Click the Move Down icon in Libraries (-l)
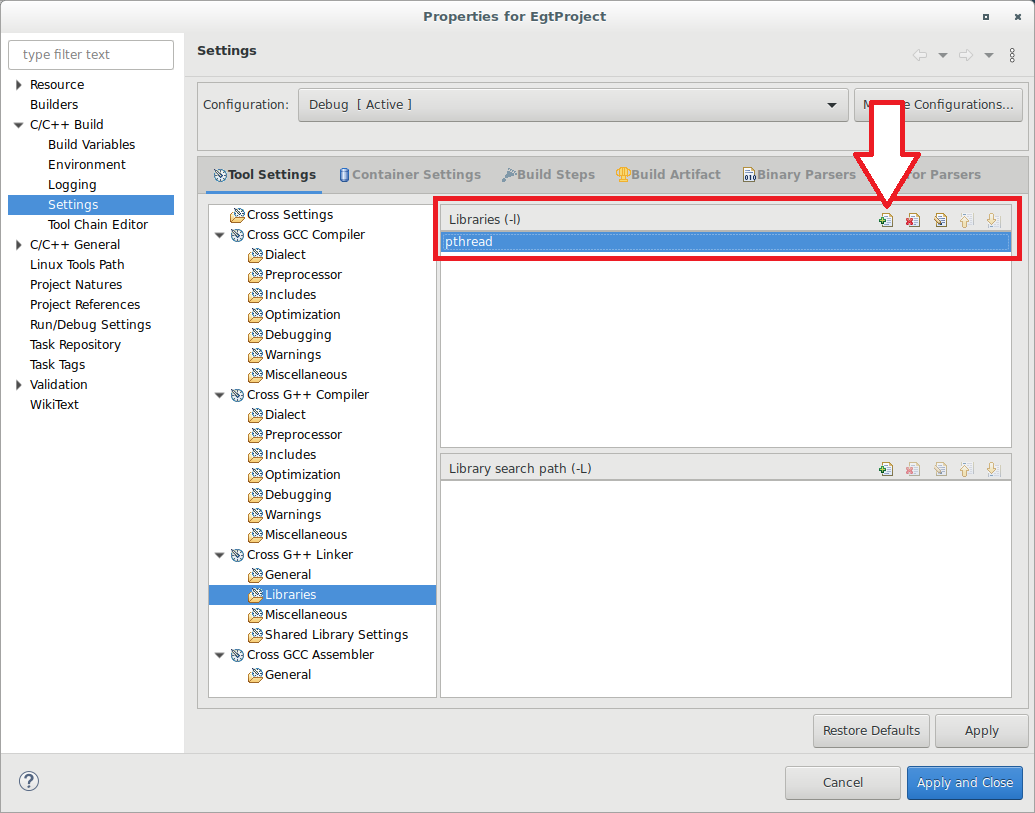 point(992,220)
